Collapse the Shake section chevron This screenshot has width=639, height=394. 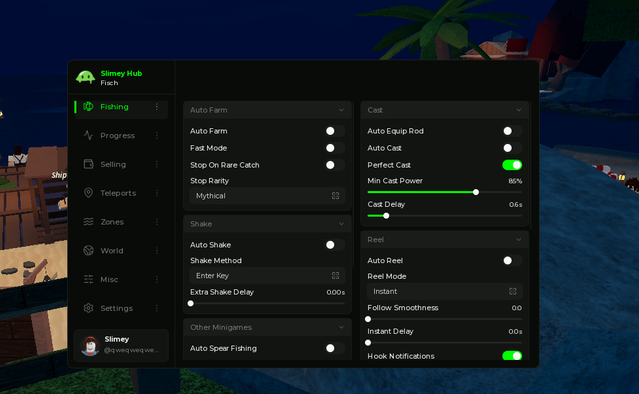coord(341,224)
